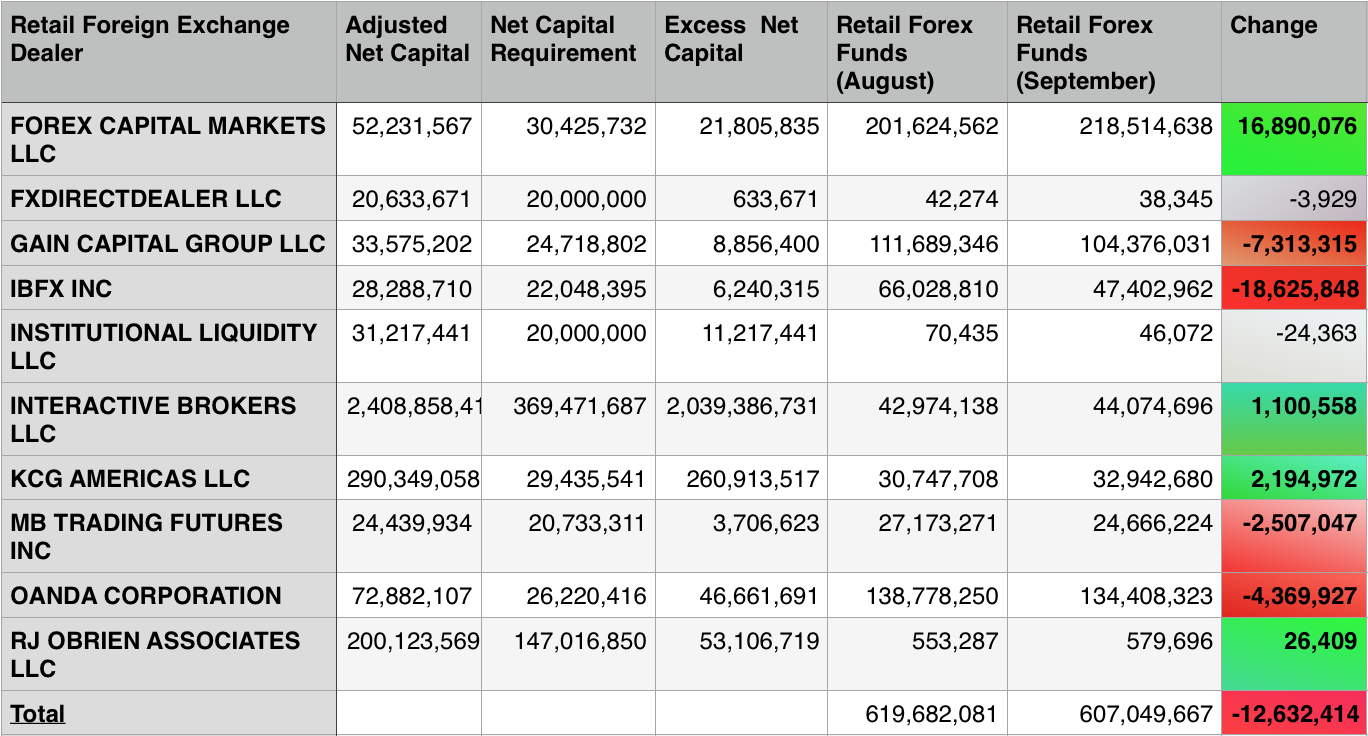This screenshot has width=1368, height=736.
Task: Click the IBFX INC dealer name
Action: [61, 289]
